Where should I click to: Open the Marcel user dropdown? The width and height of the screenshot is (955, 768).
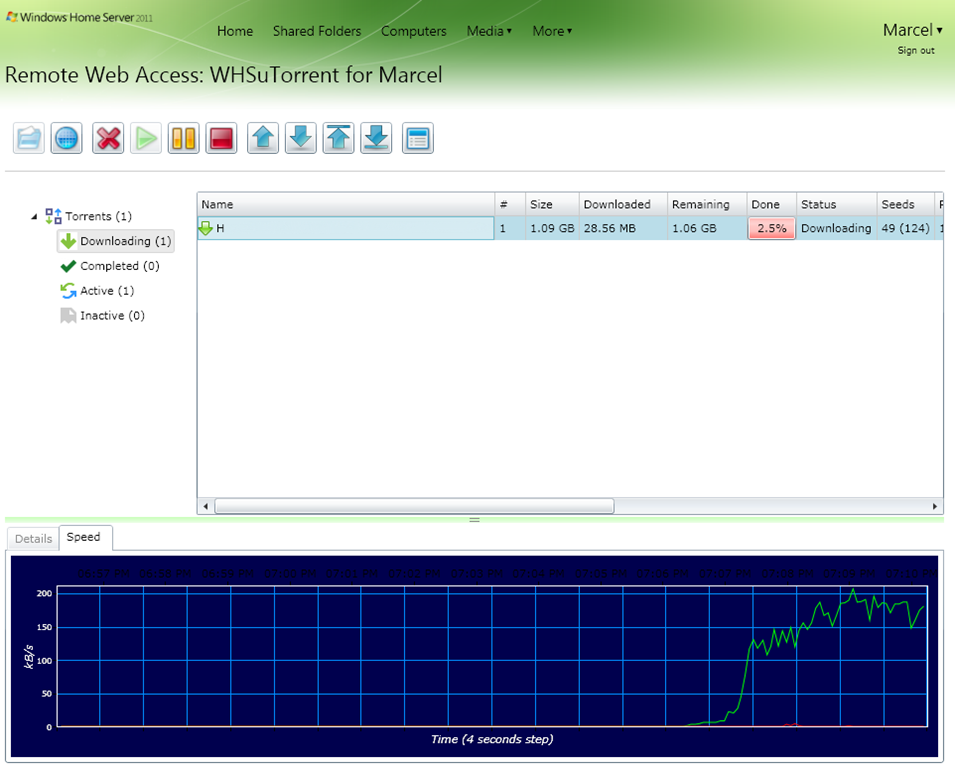(912, 30)
